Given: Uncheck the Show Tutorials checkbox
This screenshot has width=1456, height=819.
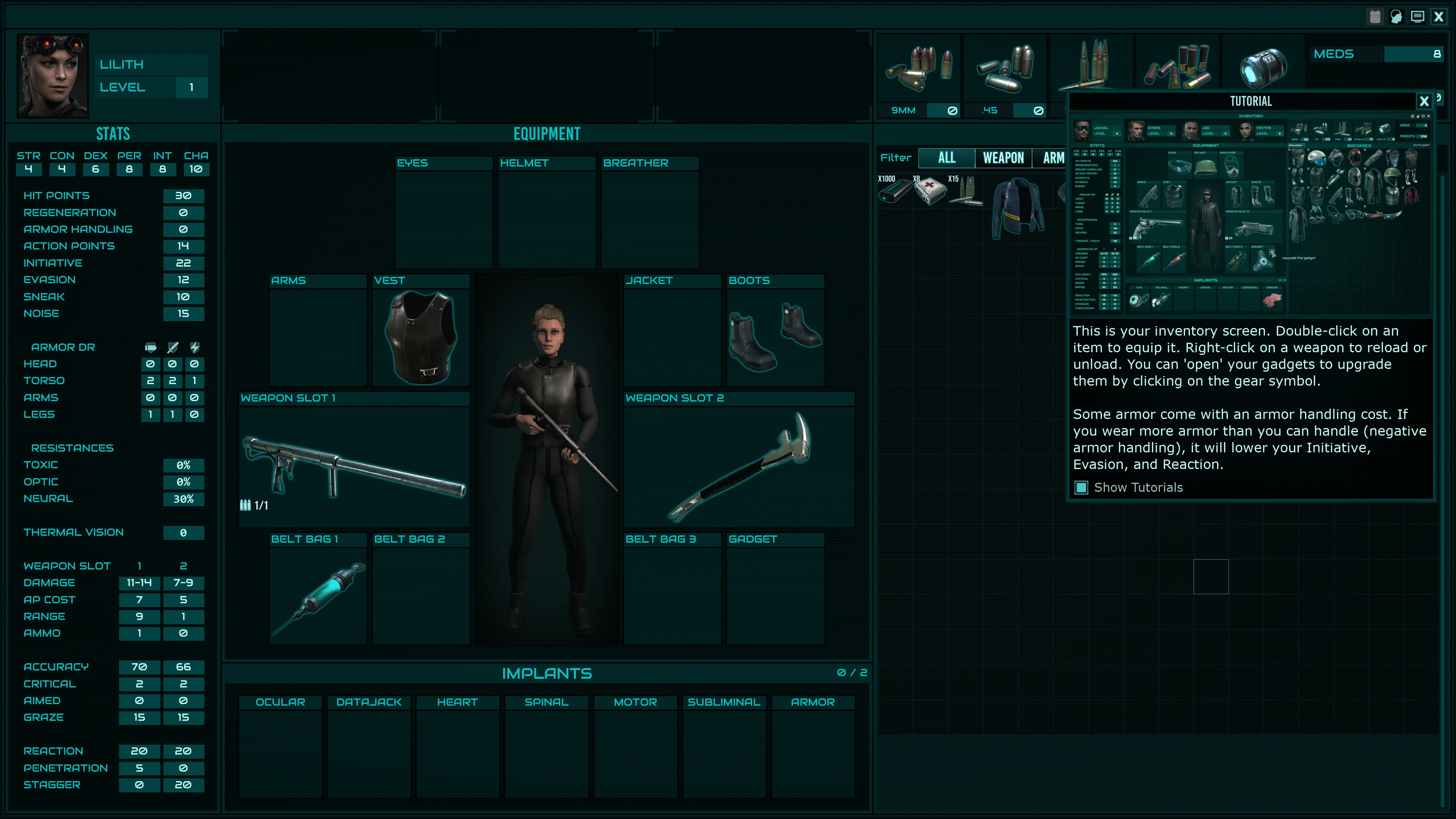Looking at the screenshot, I should tap(1081, 487).
